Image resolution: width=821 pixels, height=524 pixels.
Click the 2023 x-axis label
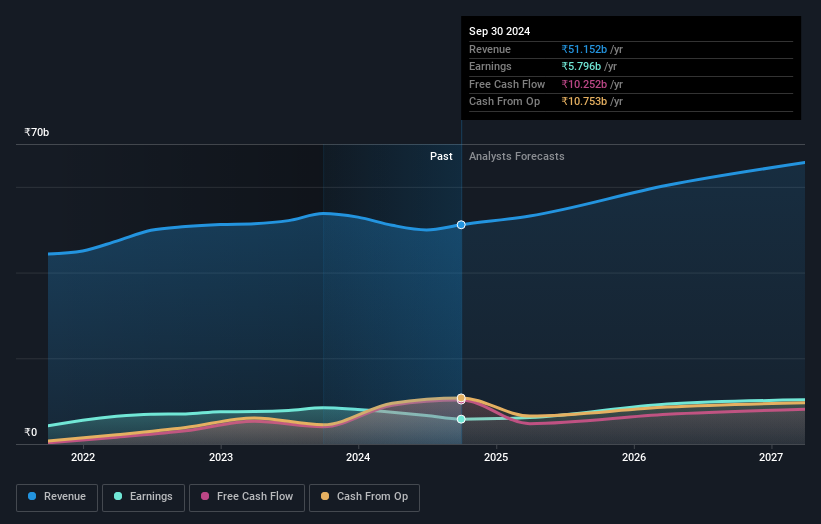point(221,457)
